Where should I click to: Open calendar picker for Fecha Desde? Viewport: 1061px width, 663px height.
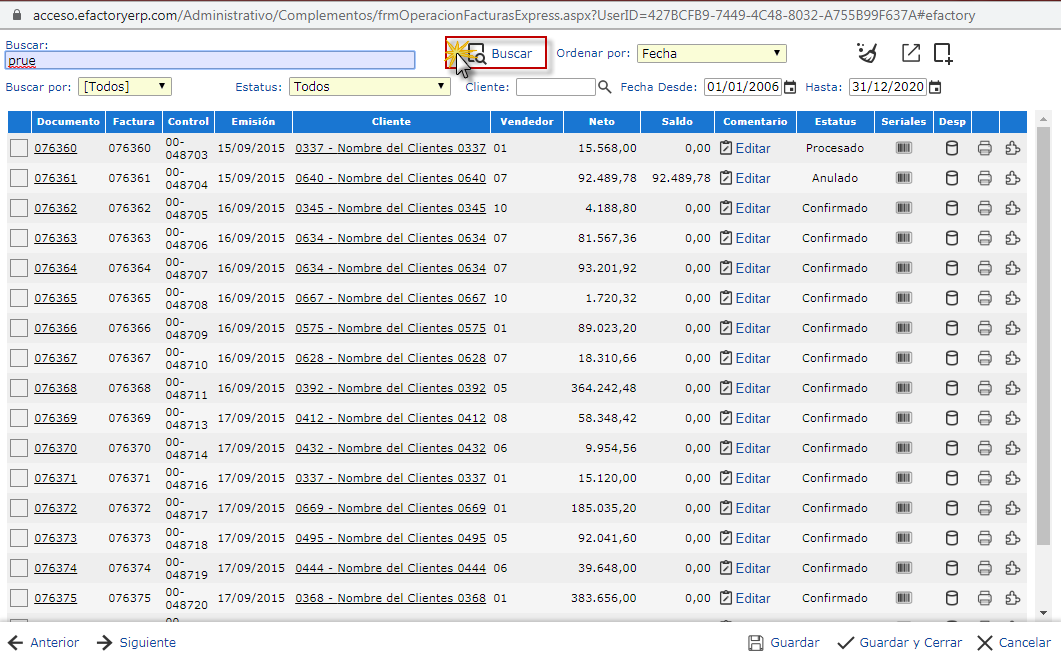pos(790,87)
